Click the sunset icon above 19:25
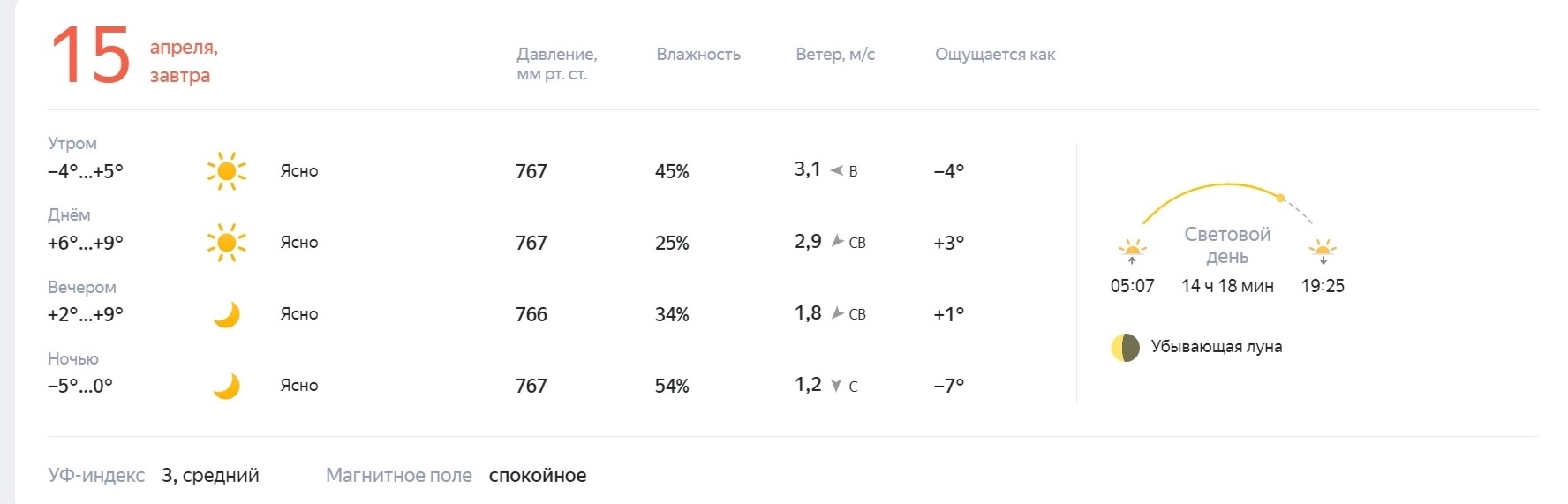Viewport: 1568px width, 504px height. tap(1323, 252)
